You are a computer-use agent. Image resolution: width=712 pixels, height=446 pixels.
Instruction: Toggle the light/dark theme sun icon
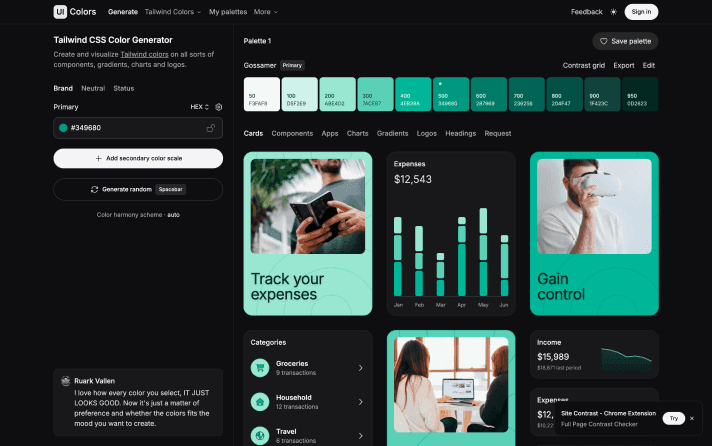(x=613, y=12)
